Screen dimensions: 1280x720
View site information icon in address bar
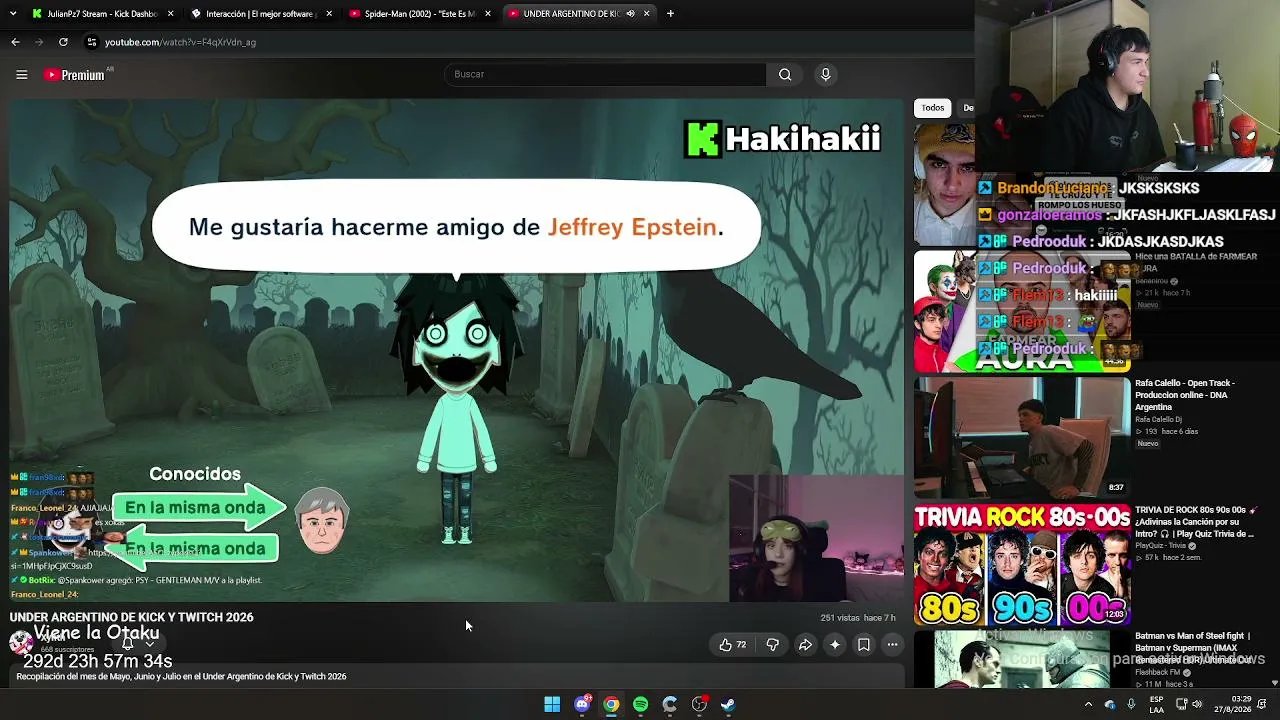(x=92, y=42)
